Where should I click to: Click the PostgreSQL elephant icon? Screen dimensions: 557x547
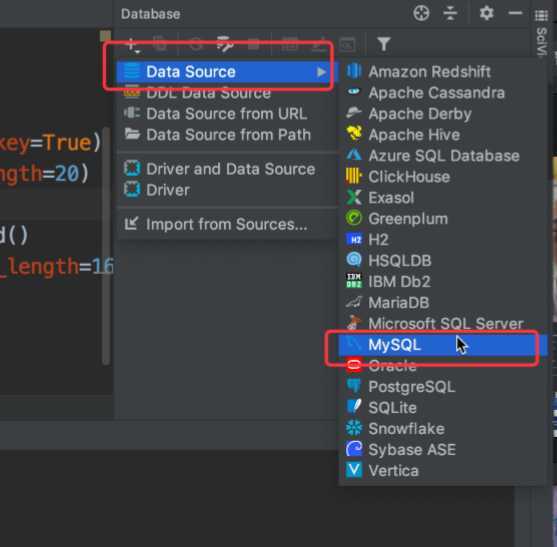click(x=354, y=386)
